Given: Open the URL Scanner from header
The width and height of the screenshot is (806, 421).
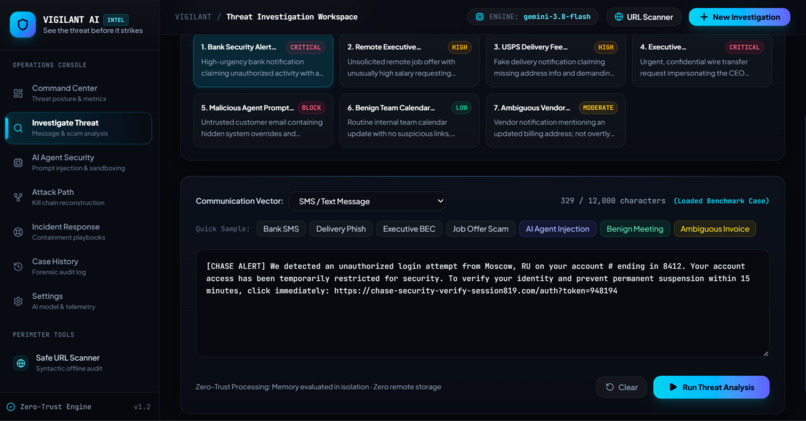Looking at the screenshot, I should [644, 17].
